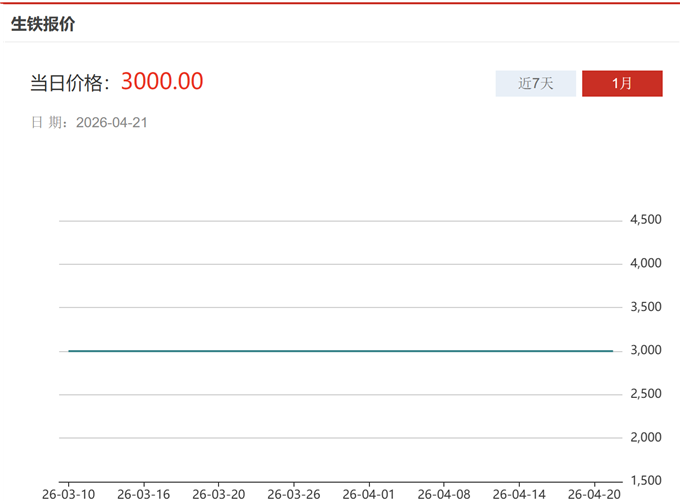Click the 4,000 y-axis value label

(x=645, y=263)
